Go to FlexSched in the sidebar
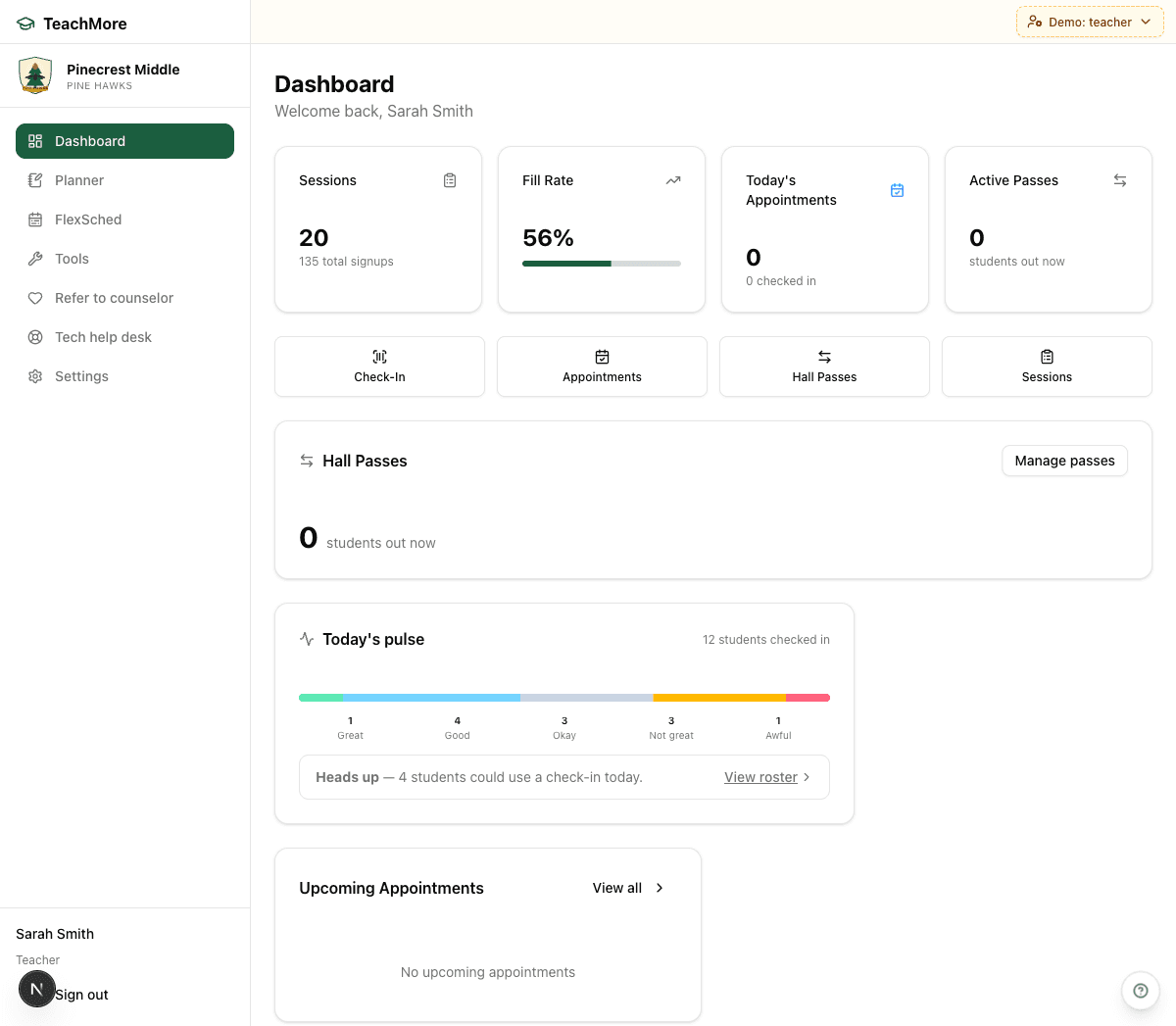Viewport: 1176px width, 1026px height. tap(124, 220)
